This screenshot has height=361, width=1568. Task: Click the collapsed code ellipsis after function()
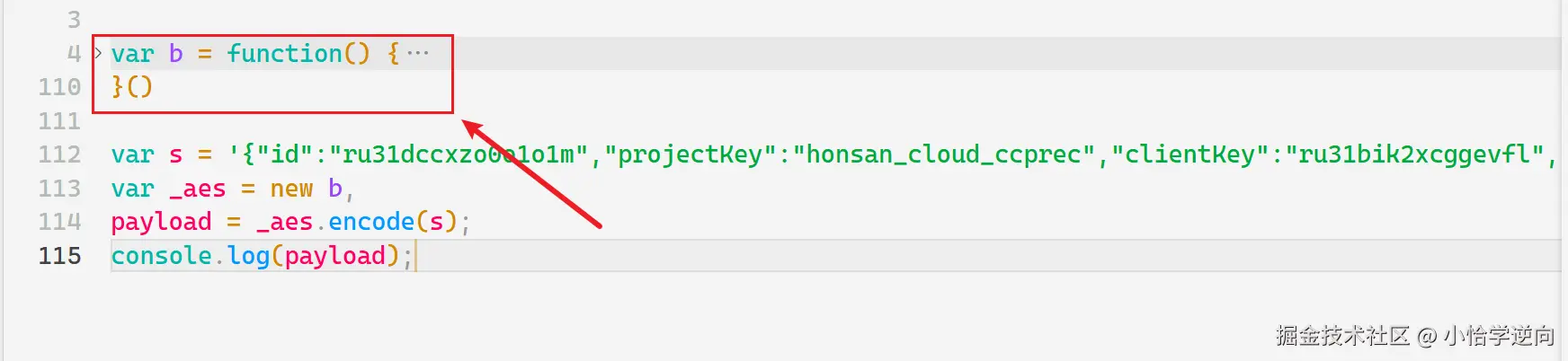(418, 53)
